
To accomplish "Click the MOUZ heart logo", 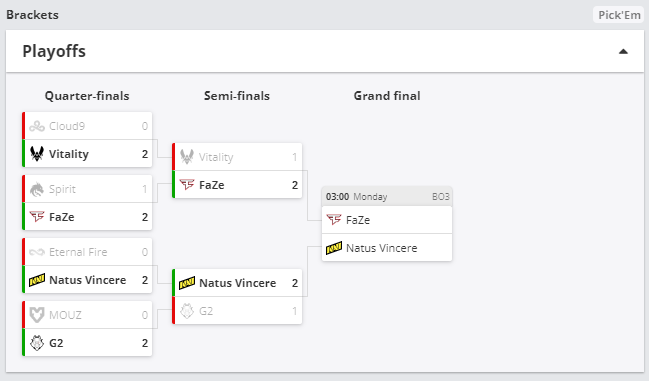I will (37, 315).
